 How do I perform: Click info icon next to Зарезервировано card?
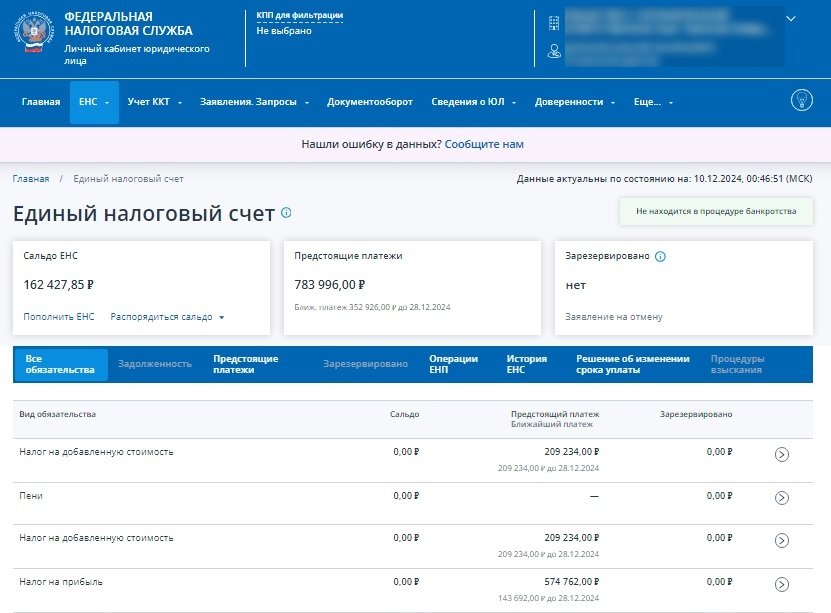tap(660, 256)
